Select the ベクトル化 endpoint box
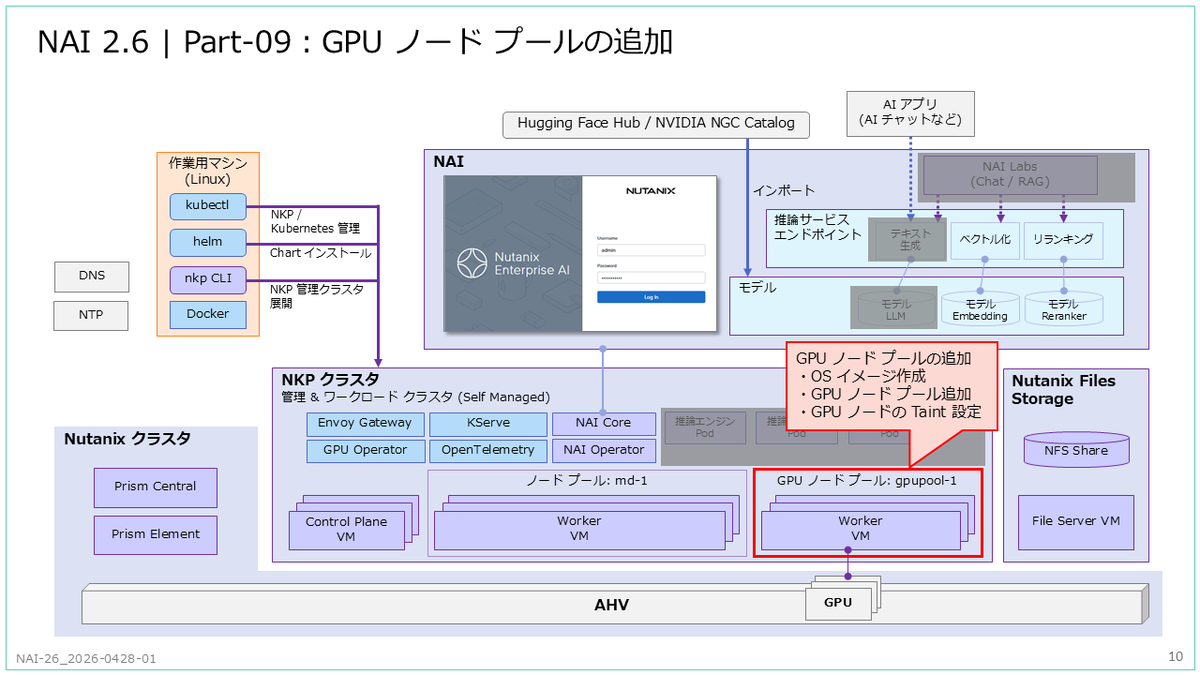 (985, 240)
